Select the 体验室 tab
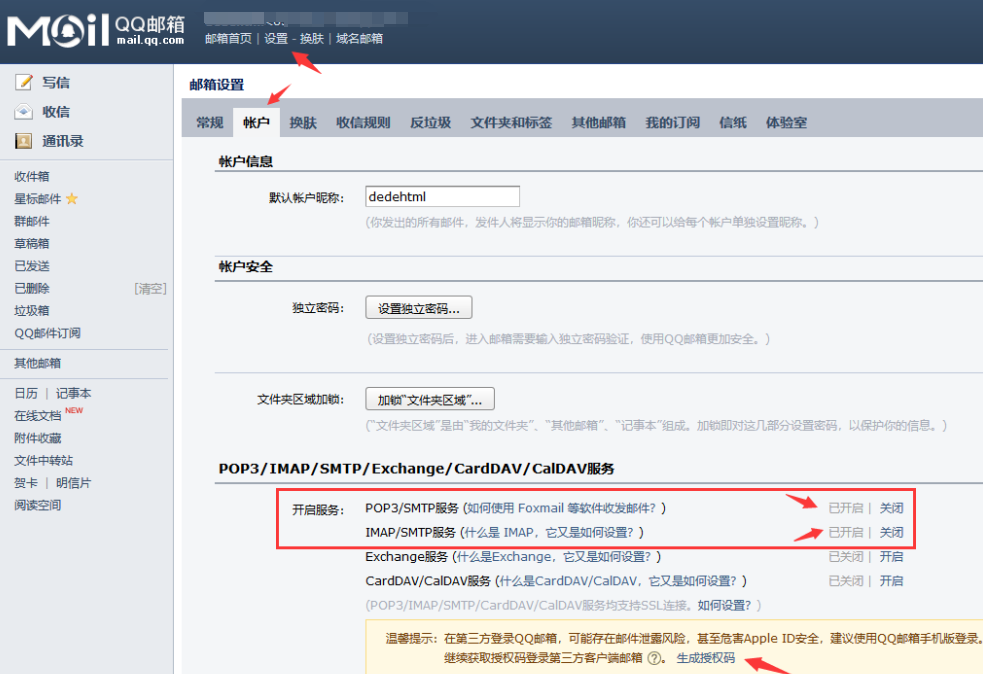This screenshot has height=674, width=983. (x=786, y=122)
